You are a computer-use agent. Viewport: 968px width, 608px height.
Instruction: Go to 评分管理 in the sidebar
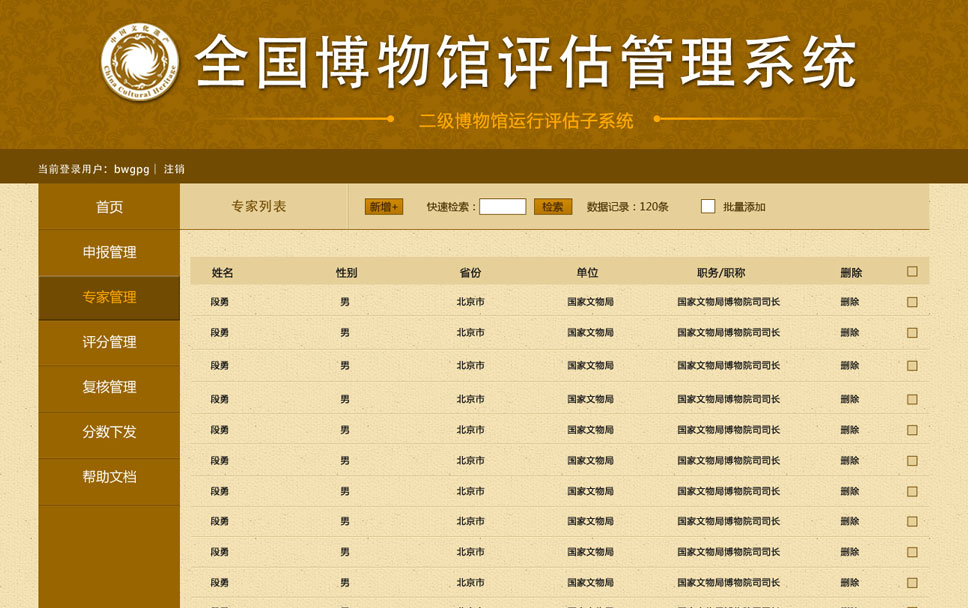coord(109,342)
